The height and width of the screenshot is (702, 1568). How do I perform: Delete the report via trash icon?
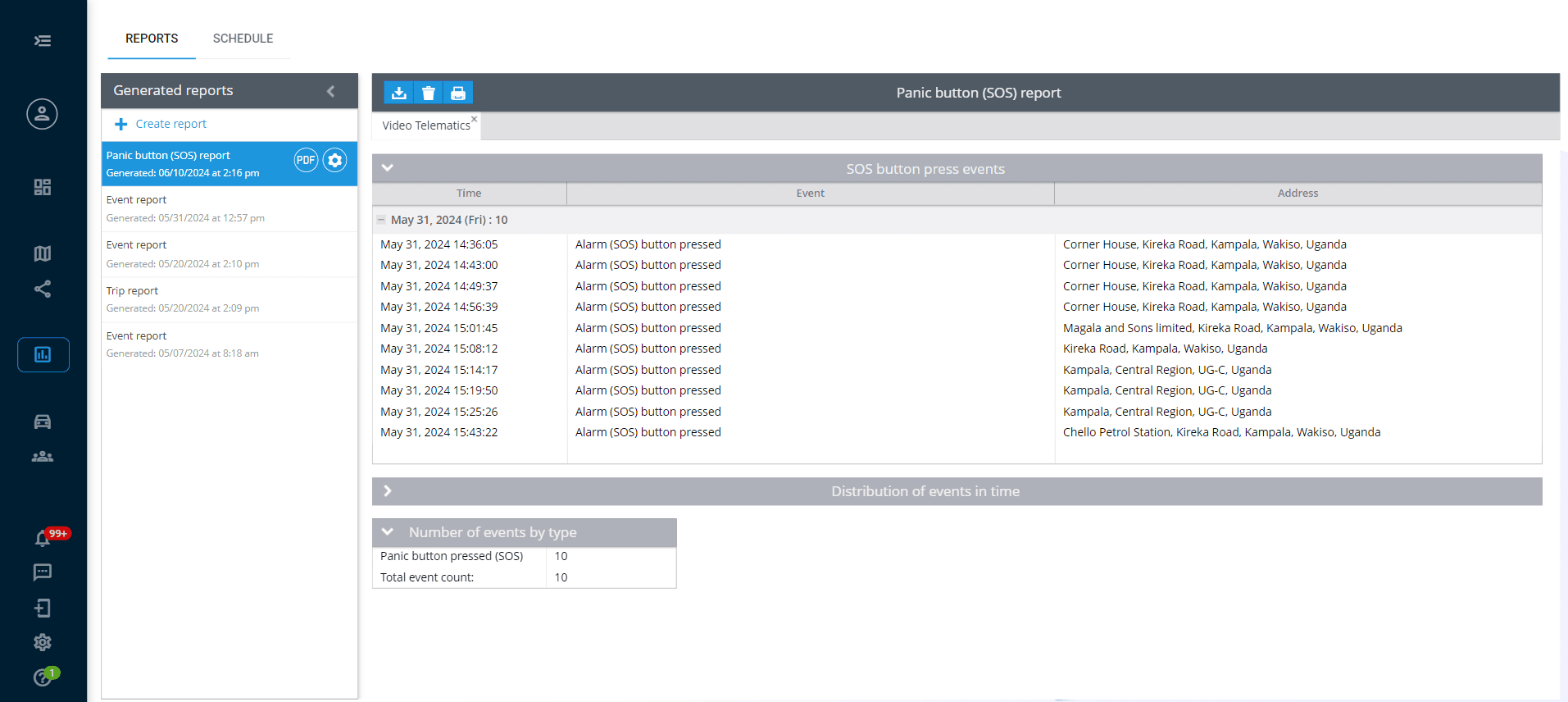tap(429, 93)
